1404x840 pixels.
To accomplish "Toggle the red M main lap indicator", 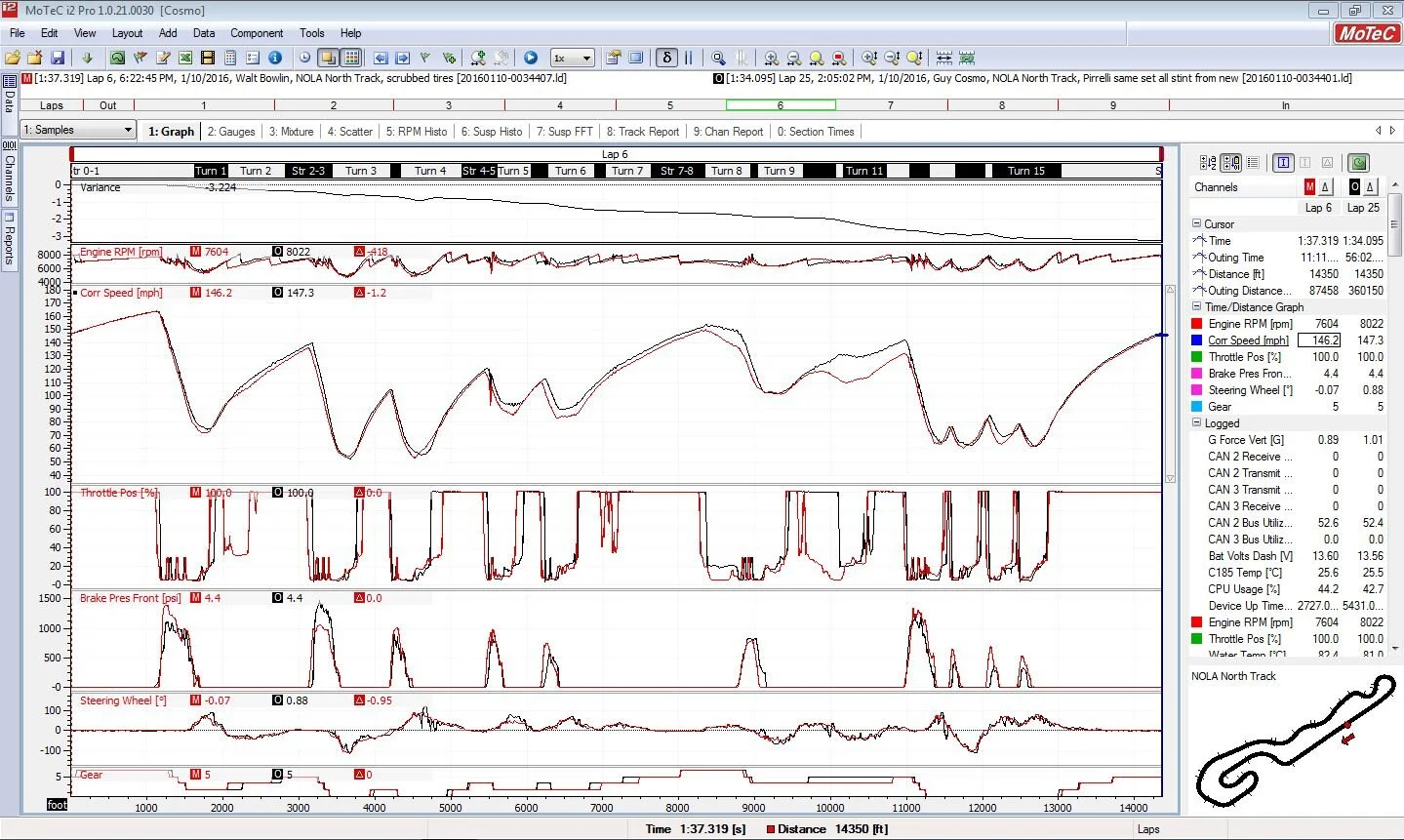I will [1310, 186].
